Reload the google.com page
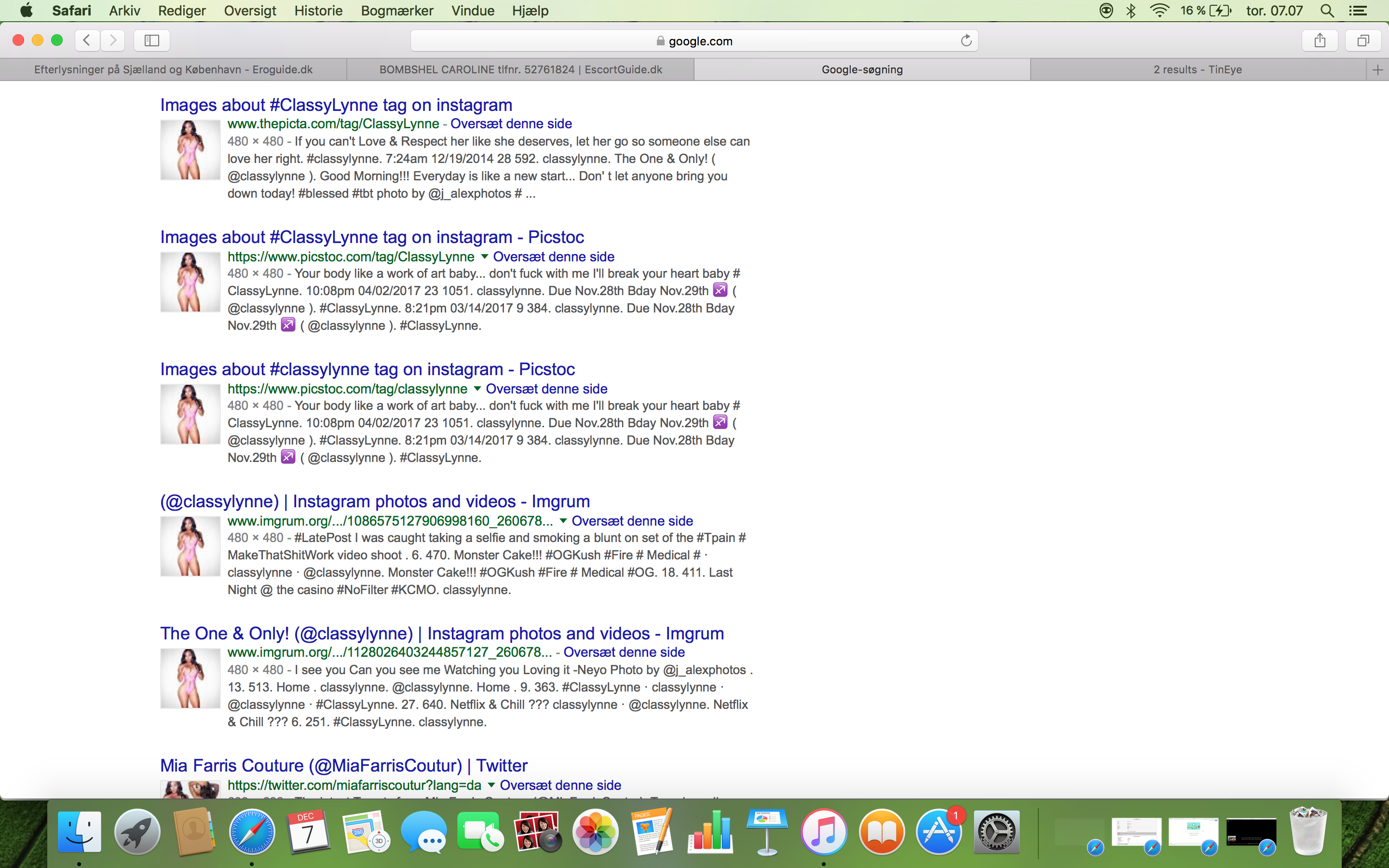 point(966,40)
